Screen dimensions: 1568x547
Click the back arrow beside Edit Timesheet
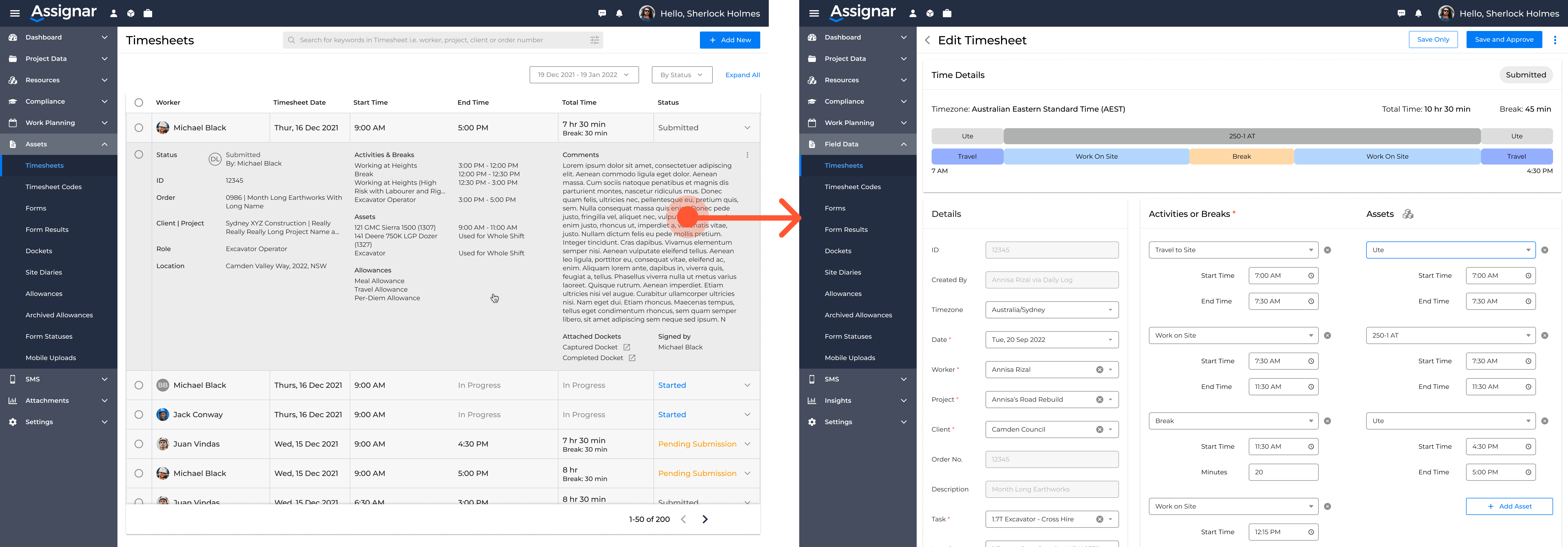pos(927,40)
